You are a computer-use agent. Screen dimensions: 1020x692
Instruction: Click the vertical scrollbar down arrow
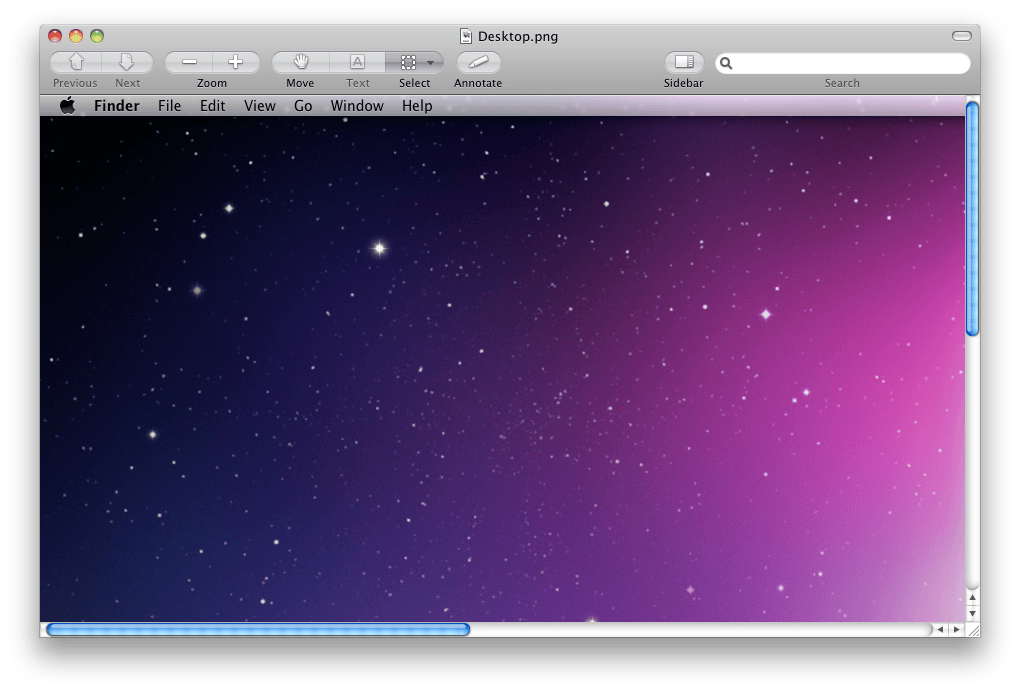972,613
